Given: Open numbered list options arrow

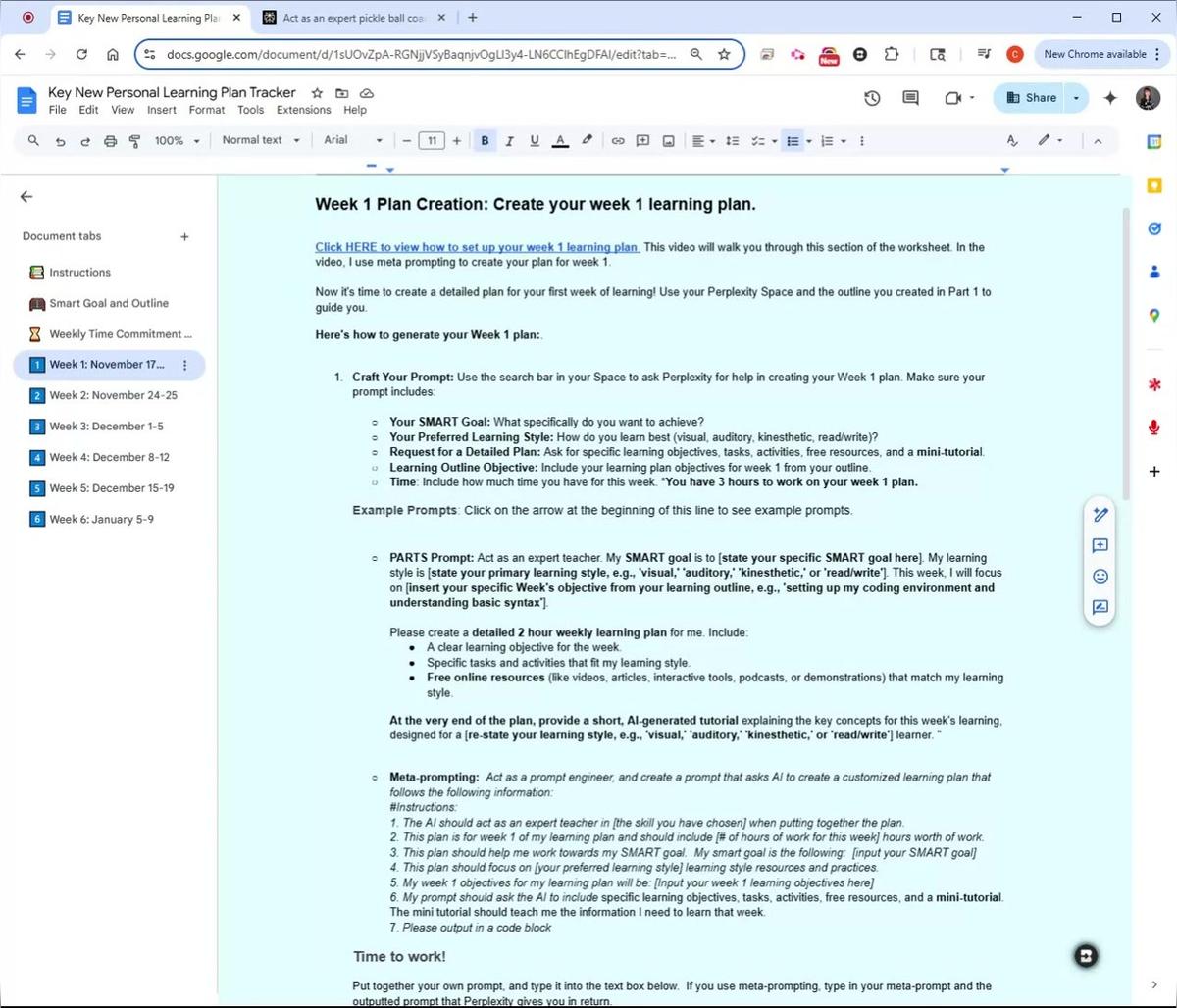Looking at the screenshot, I should coord(844,141).
